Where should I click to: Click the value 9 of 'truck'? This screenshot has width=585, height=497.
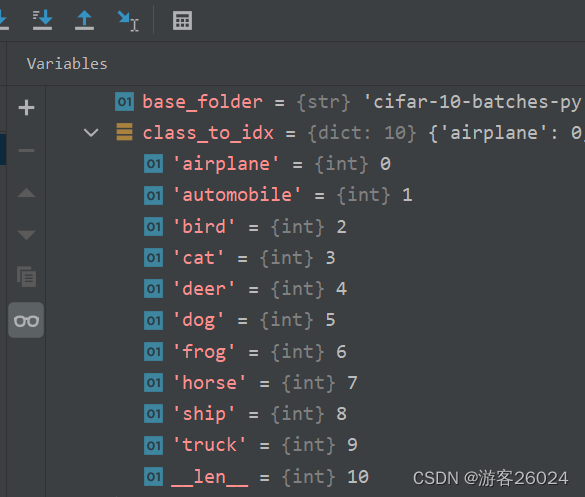point(352,445)
